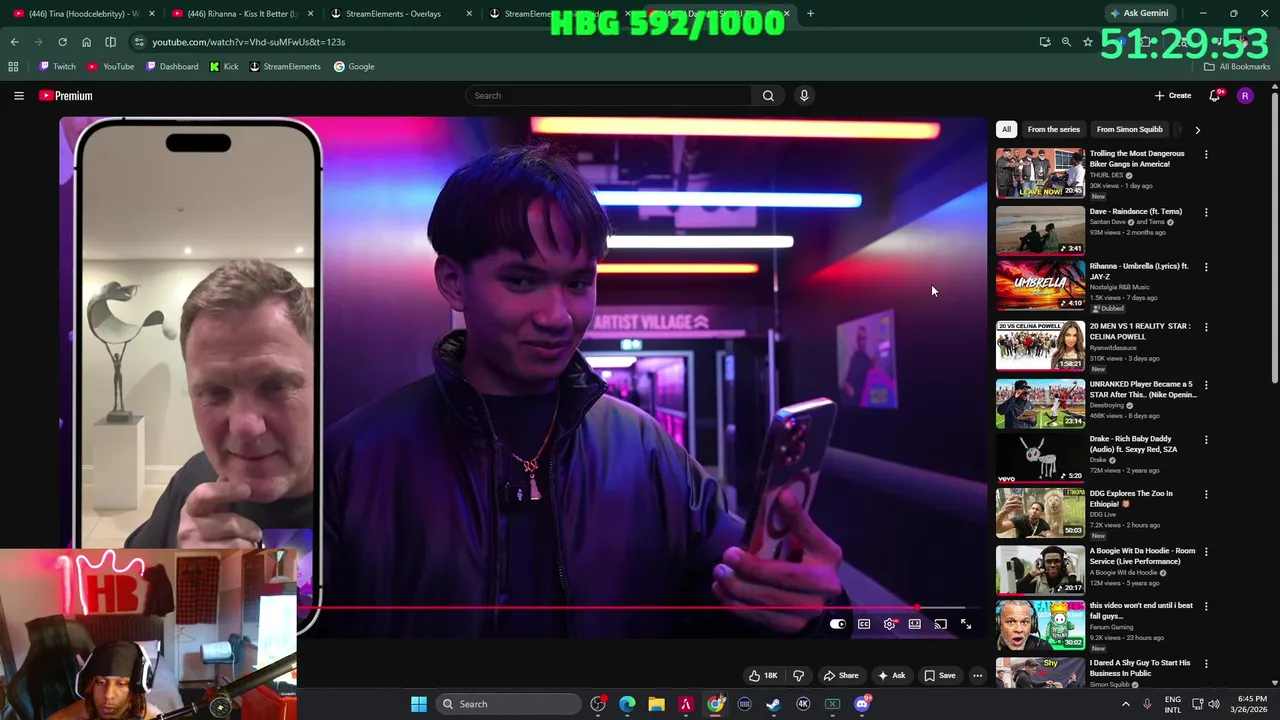Open options for Trolling Biker Gangs video
This screenshot has width=1280, height=720.
1206,155
